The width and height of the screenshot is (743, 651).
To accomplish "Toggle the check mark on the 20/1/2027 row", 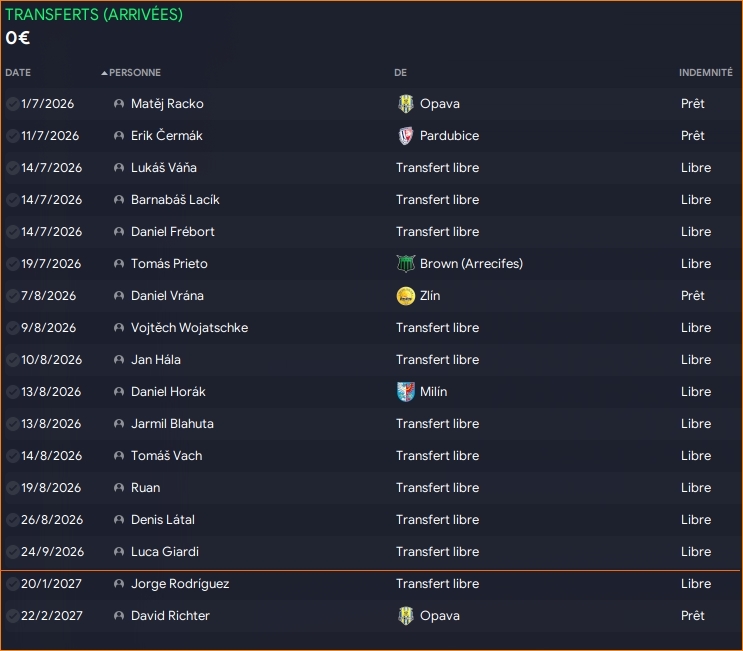I will pyautogui.click(x=12, y=584).
